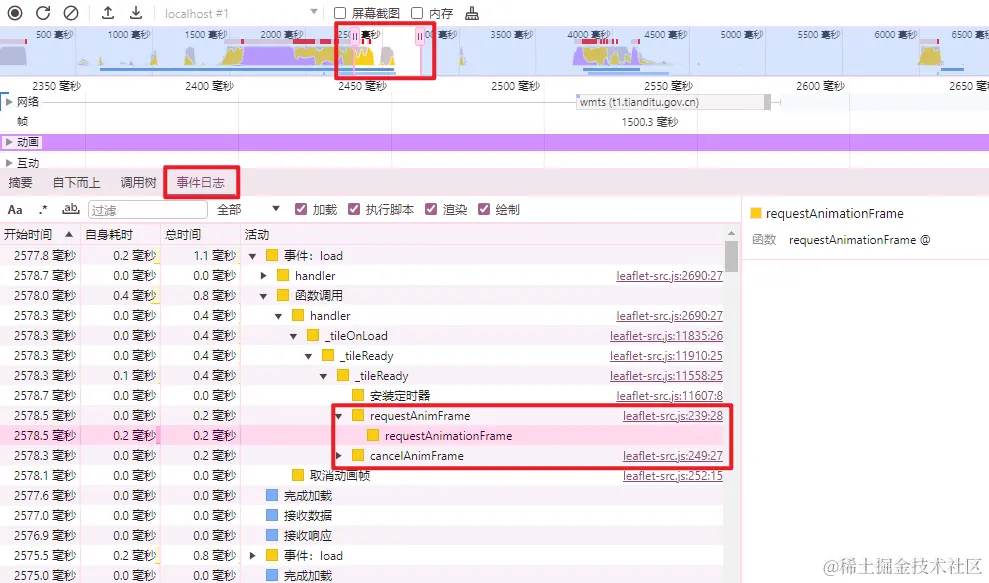Select the 接收响应 row

(x=362, y=536)
